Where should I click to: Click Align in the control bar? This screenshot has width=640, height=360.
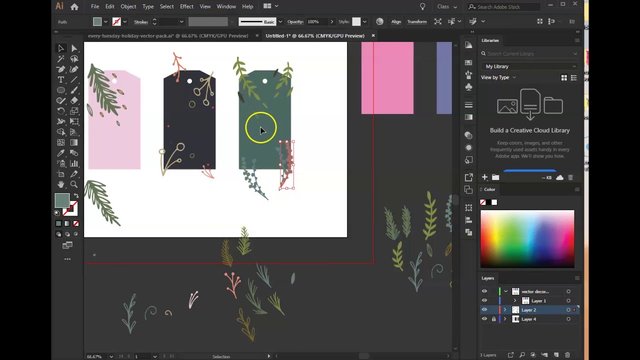click(x=396, y=22)
